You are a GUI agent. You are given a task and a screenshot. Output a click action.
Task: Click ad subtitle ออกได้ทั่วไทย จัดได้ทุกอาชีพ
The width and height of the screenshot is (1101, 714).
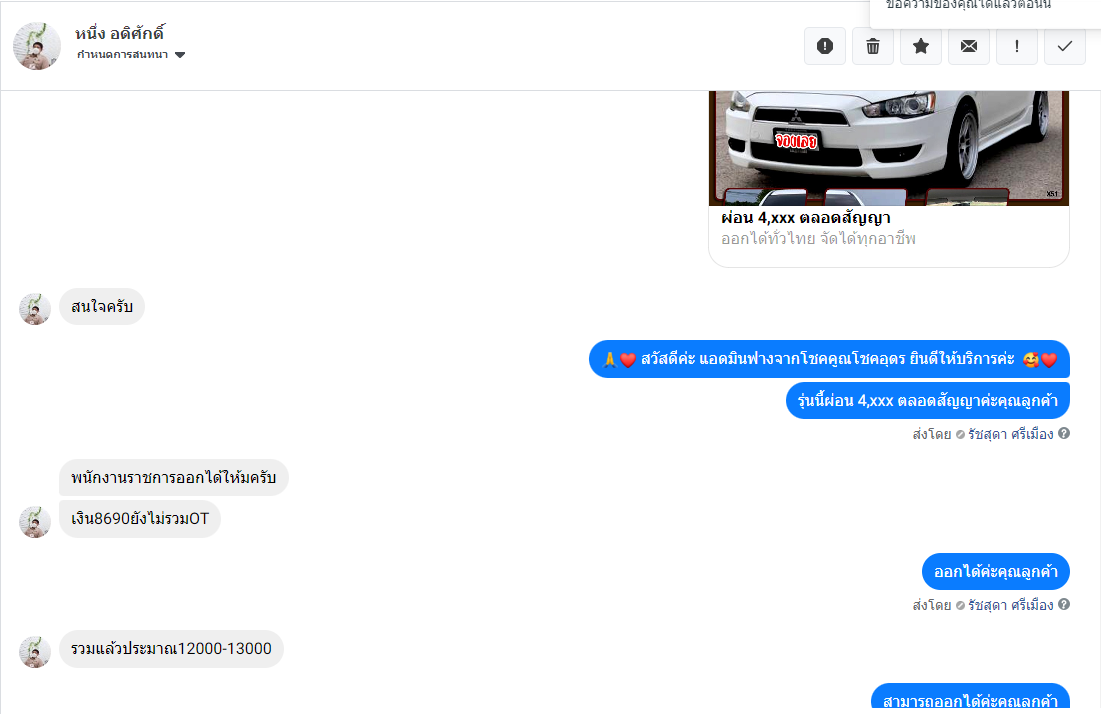coord(818,239)
